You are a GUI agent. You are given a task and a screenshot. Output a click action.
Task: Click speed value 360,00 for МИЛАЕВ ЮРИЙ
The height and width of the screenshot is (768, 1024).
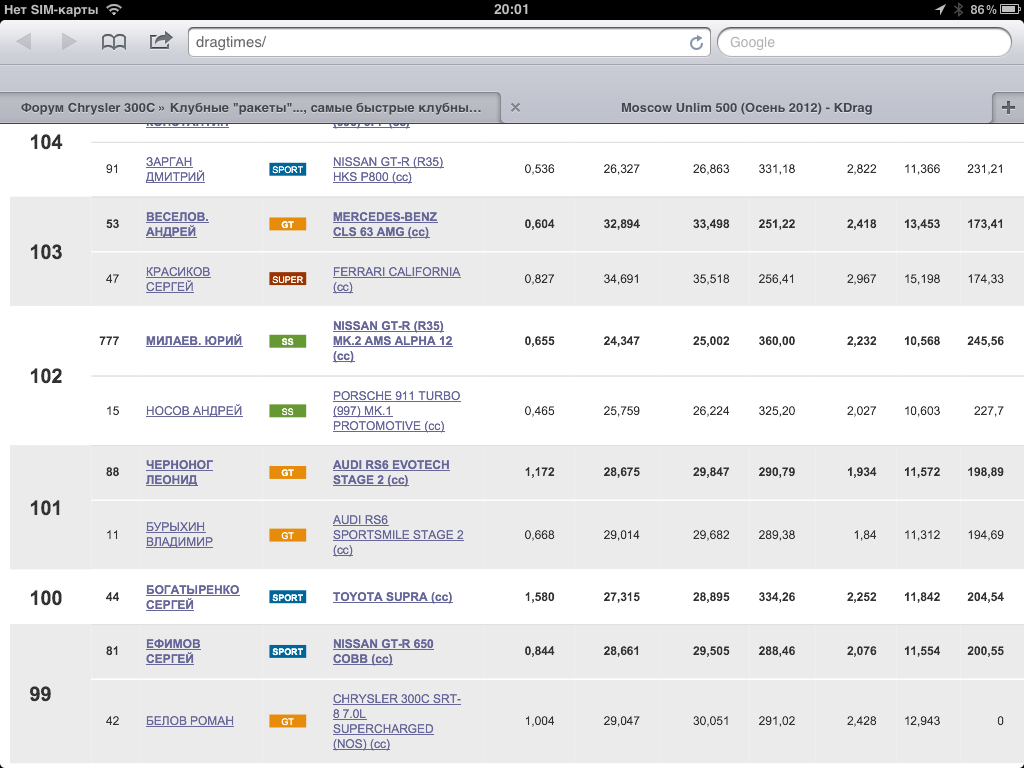776,341
